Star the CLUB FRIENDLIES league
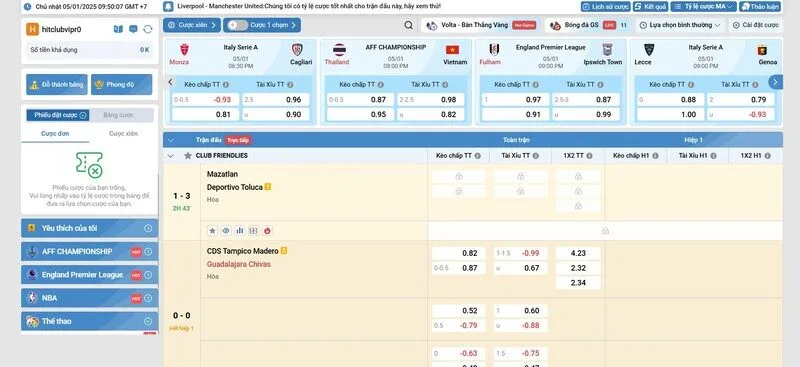 tap(188, 156)
